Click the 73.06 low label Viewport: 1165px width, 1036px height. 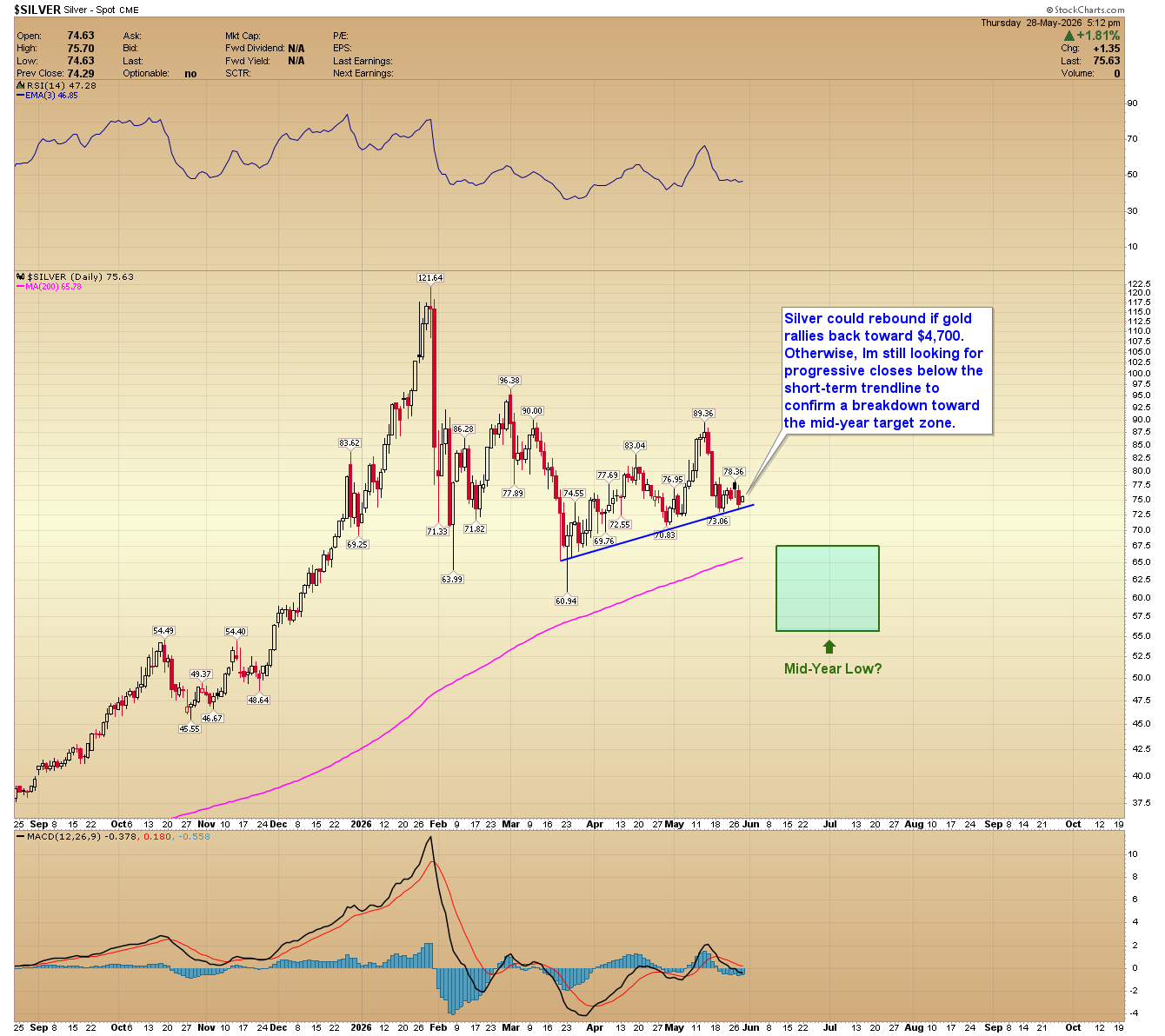(x=718, y=521)
